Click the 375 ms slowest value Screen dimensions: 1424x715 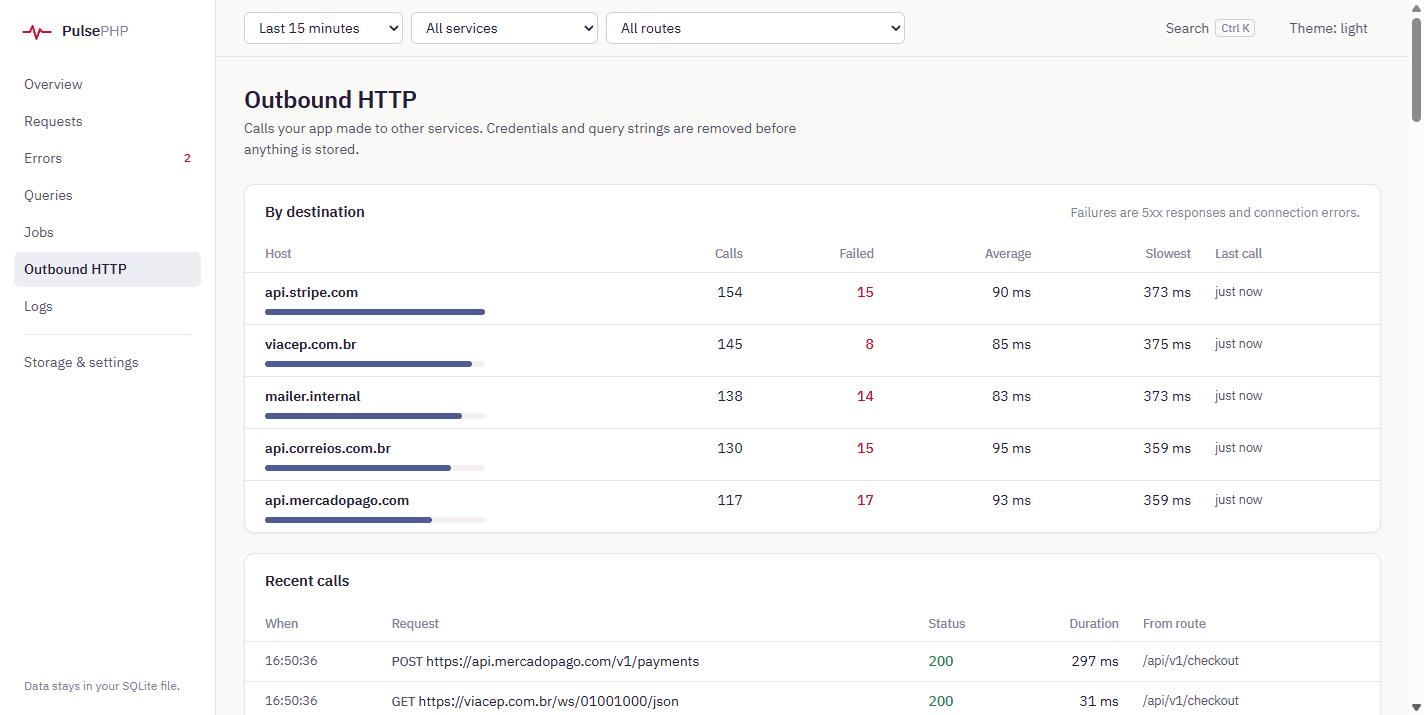coord(1167,344)
